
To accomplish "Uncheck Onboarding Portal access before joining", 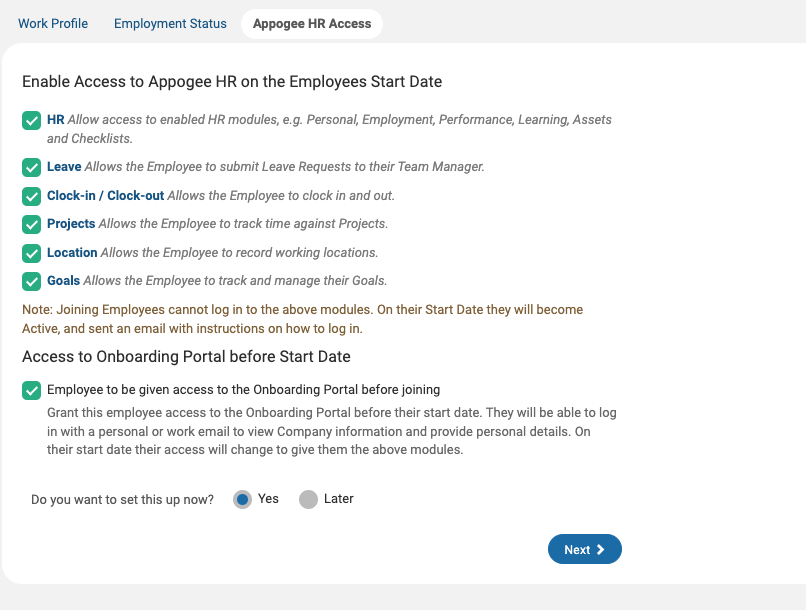I will (31, 390).
